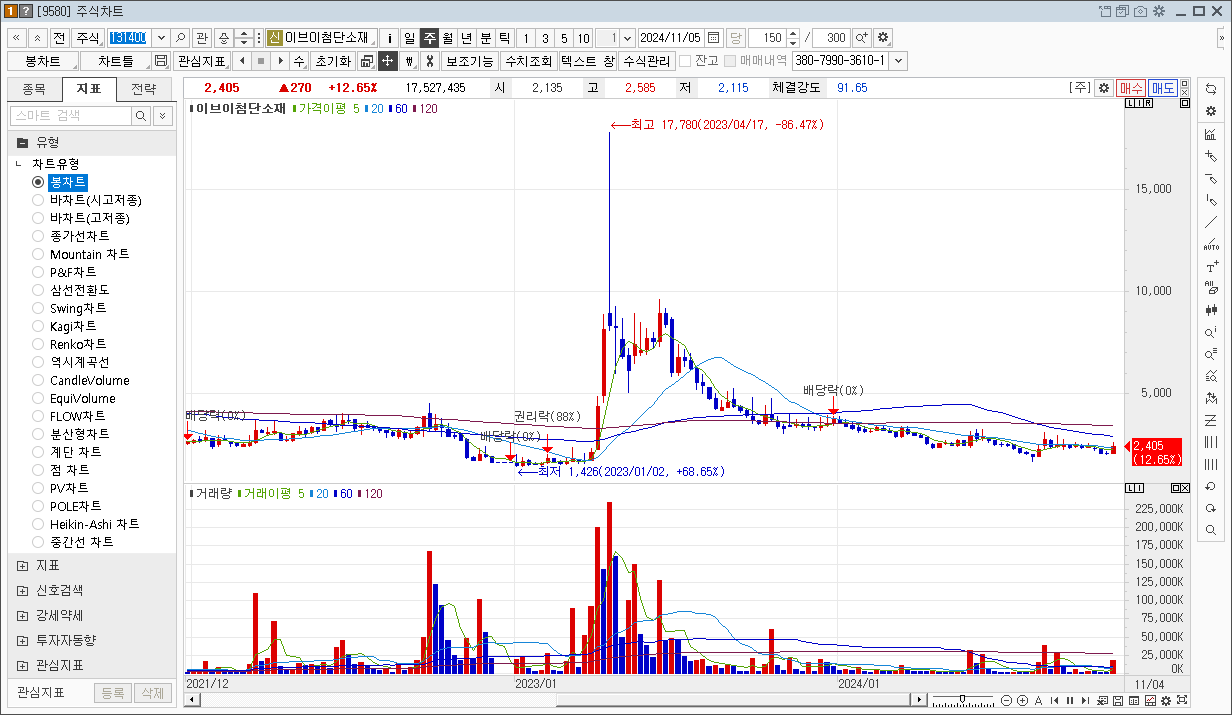Open the calendar date picker icon

(714, 37)
